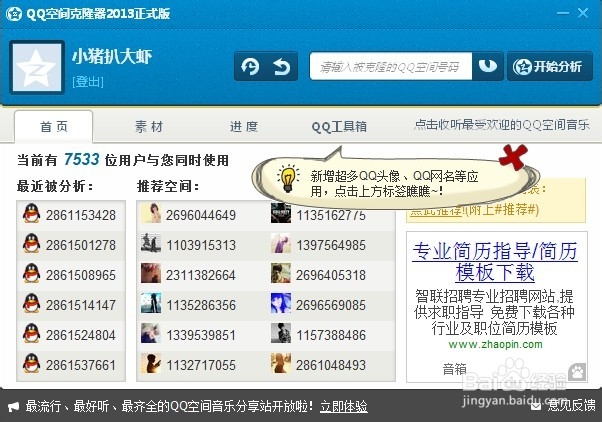Viewport: 602px width, 422px height.
Task: Open recommended space 1157388486
Action: 331,335
